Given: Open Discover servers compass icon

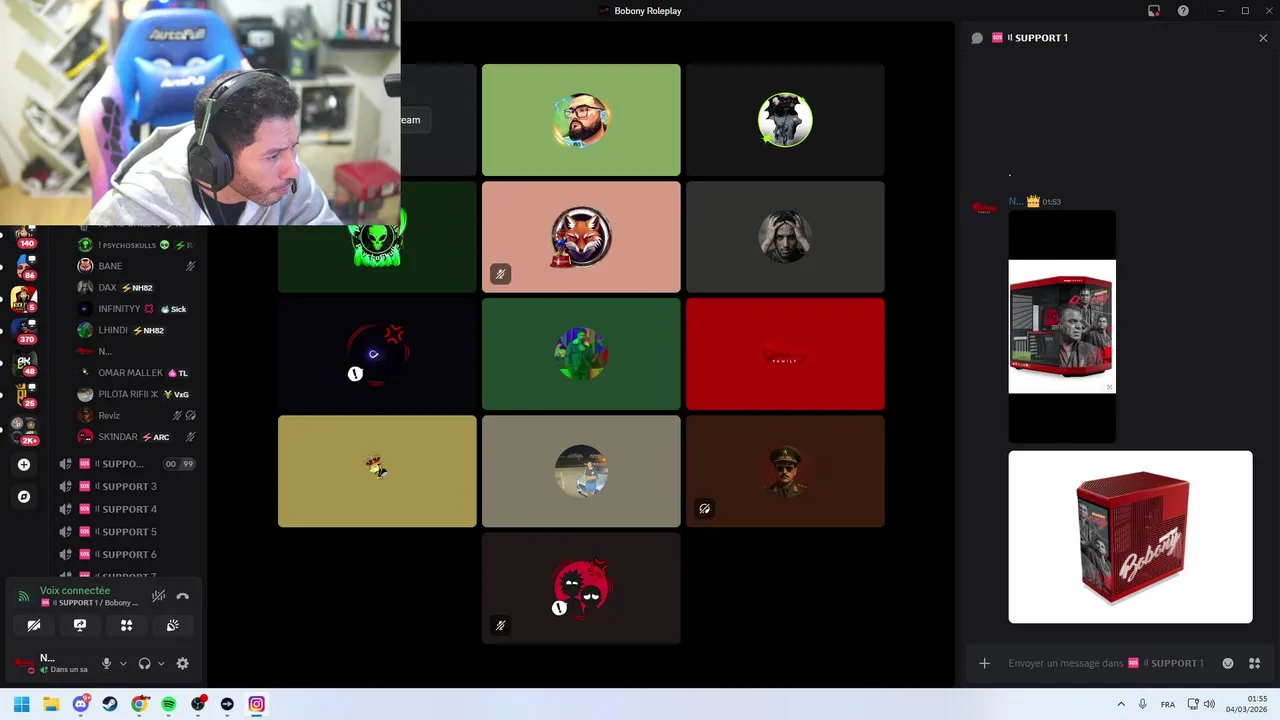Looking at the screenshot, I should coord(24,496).
